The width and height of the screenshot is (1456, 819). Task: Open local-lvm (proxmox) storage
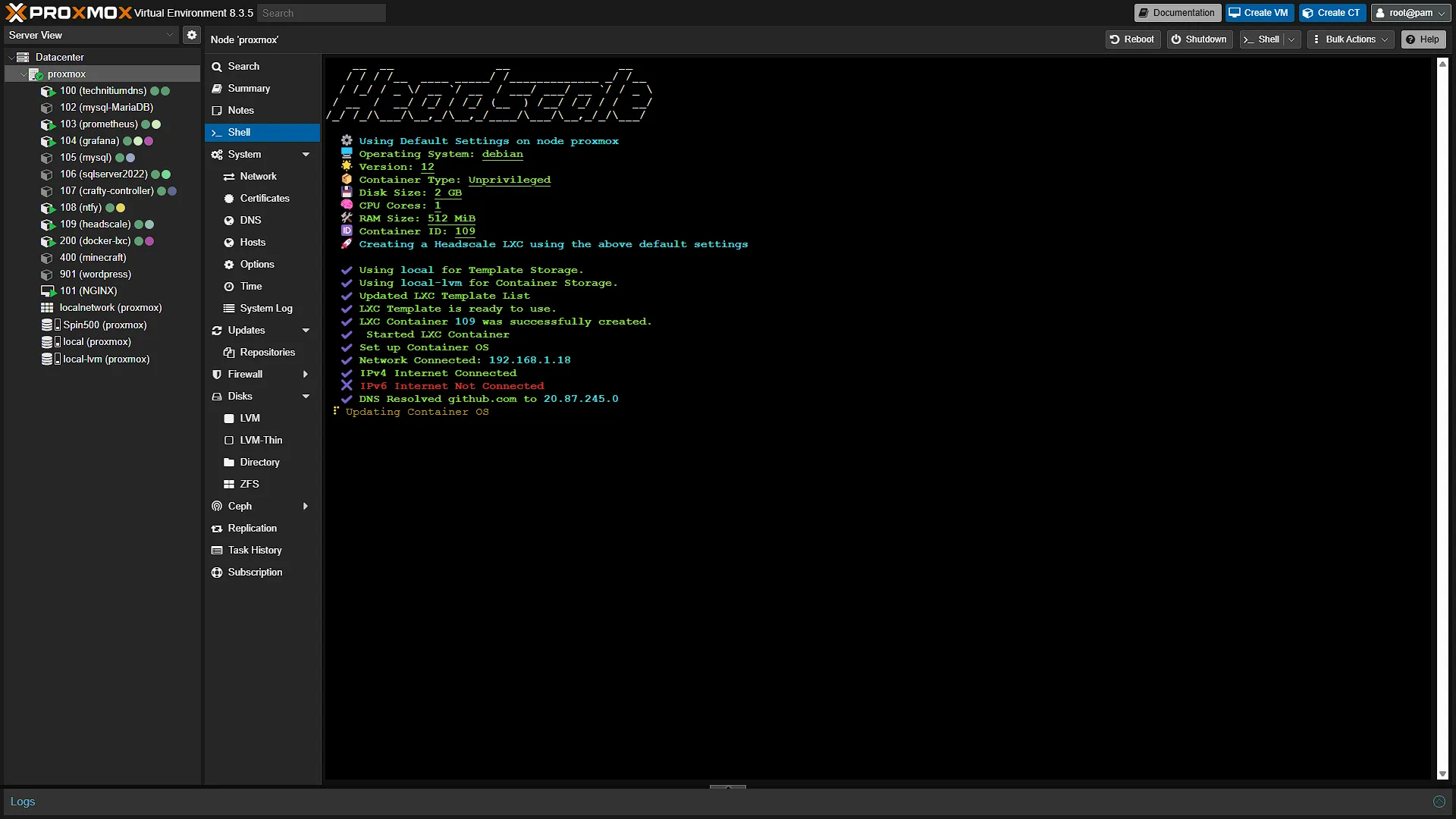pyautogui.click(x=106, y=359)
